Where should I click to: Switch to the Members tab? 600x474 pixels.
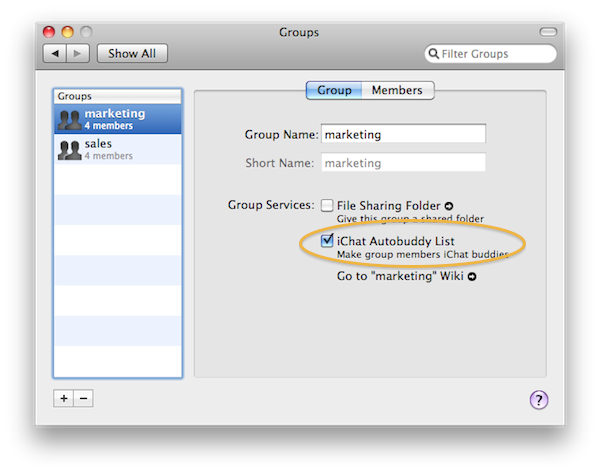point(397,90)
